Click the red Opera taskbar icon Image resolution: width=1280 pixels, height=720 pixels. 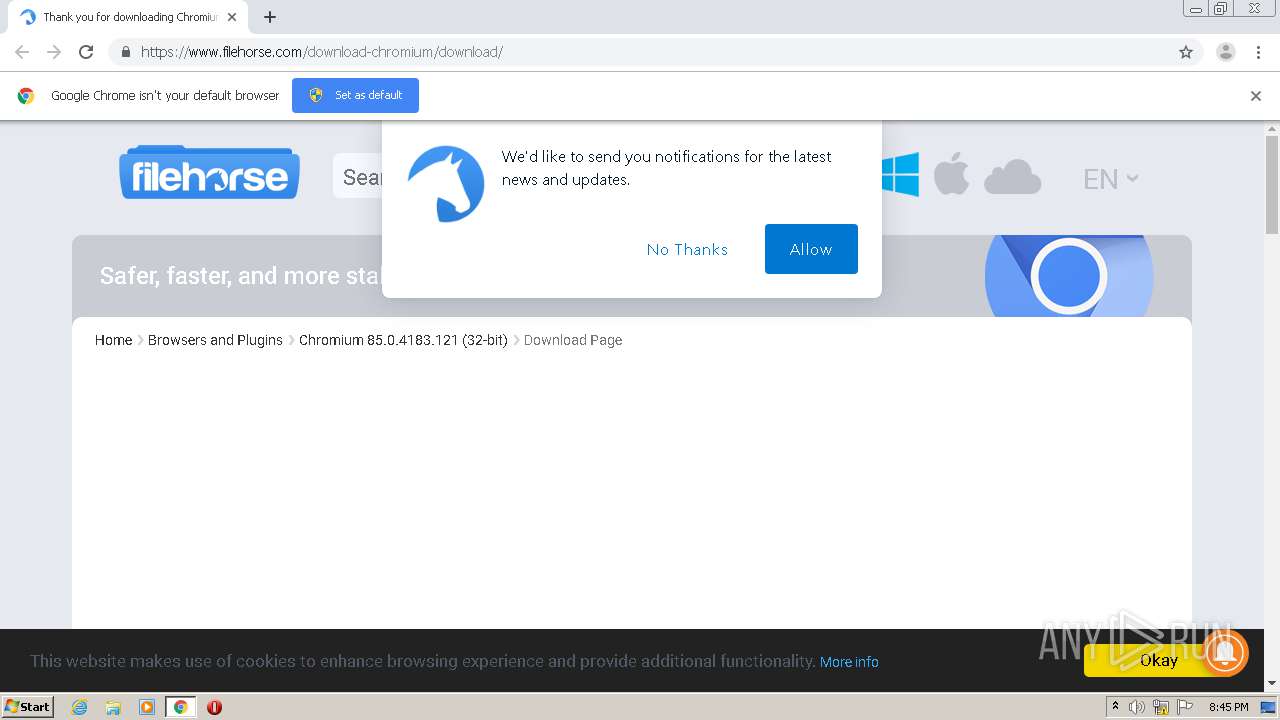[214, 707]
